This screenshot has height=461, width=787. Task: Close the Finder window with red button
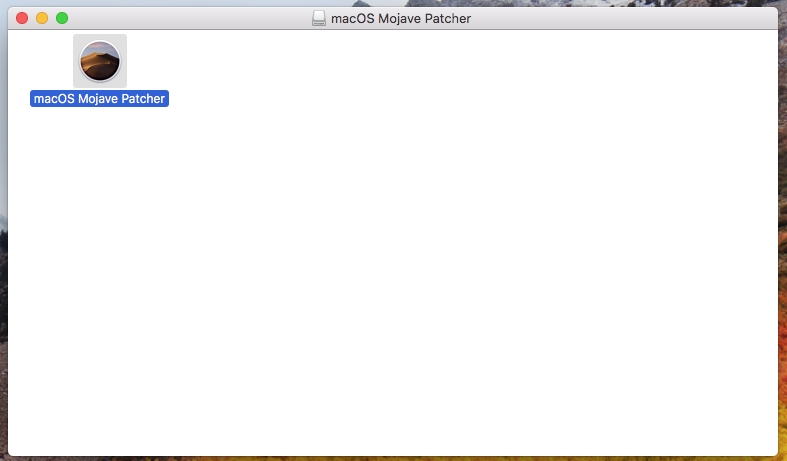pyautogui.click(x=22, y=18)
